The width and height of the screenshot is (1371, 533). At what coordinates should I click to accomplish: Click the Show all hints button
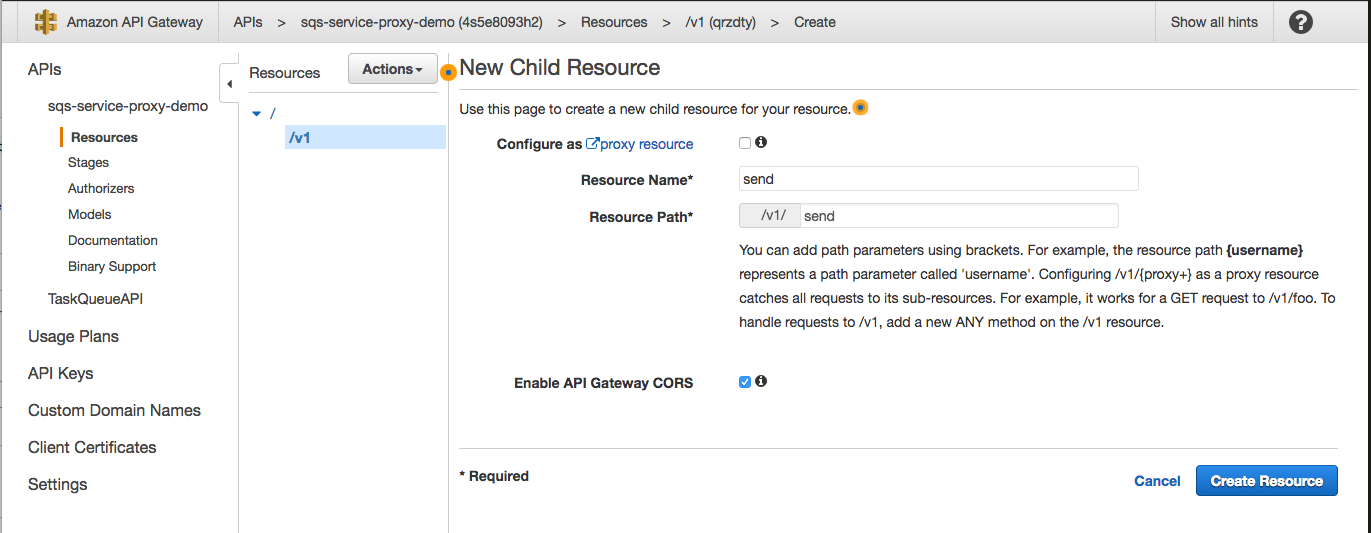1214,22
